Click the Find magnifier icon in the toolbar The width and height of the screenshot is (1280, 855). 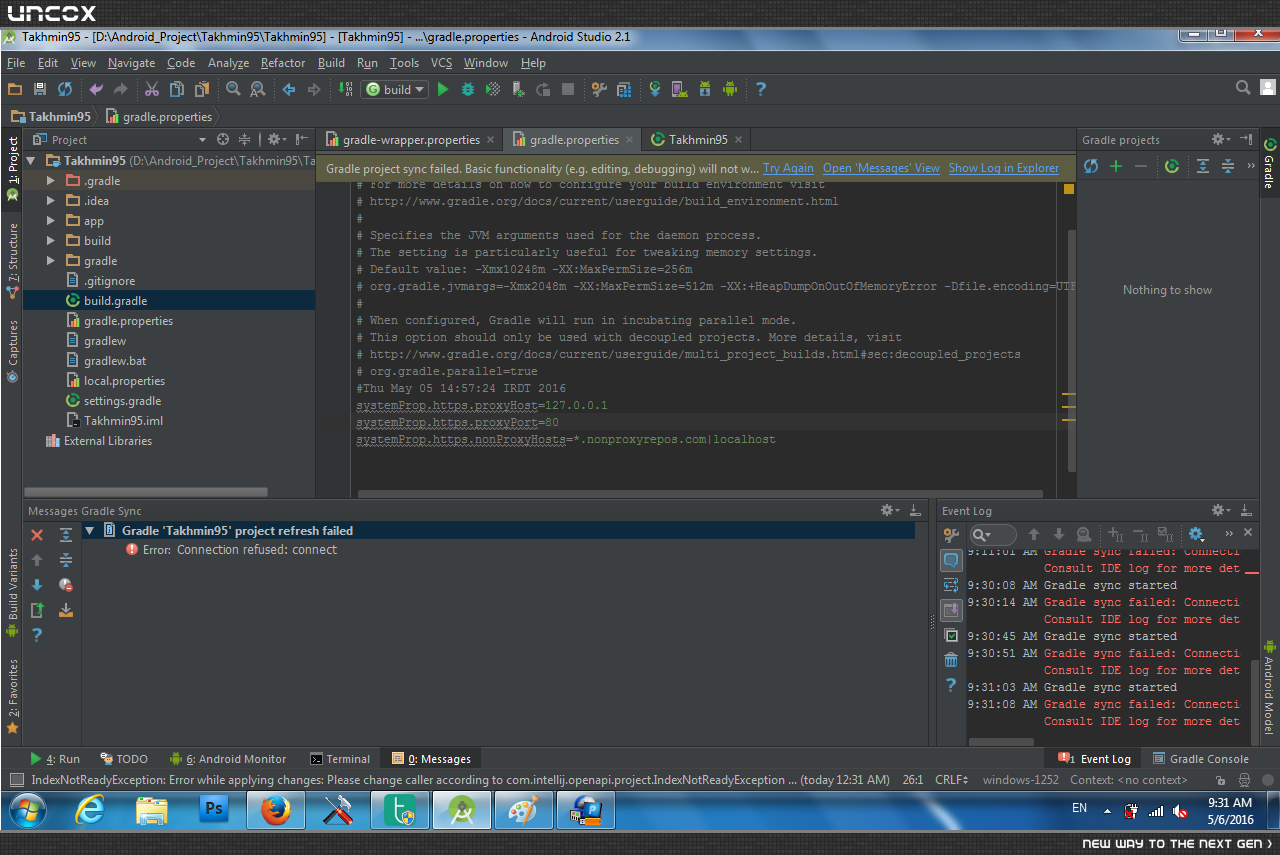tap(233, 89)
